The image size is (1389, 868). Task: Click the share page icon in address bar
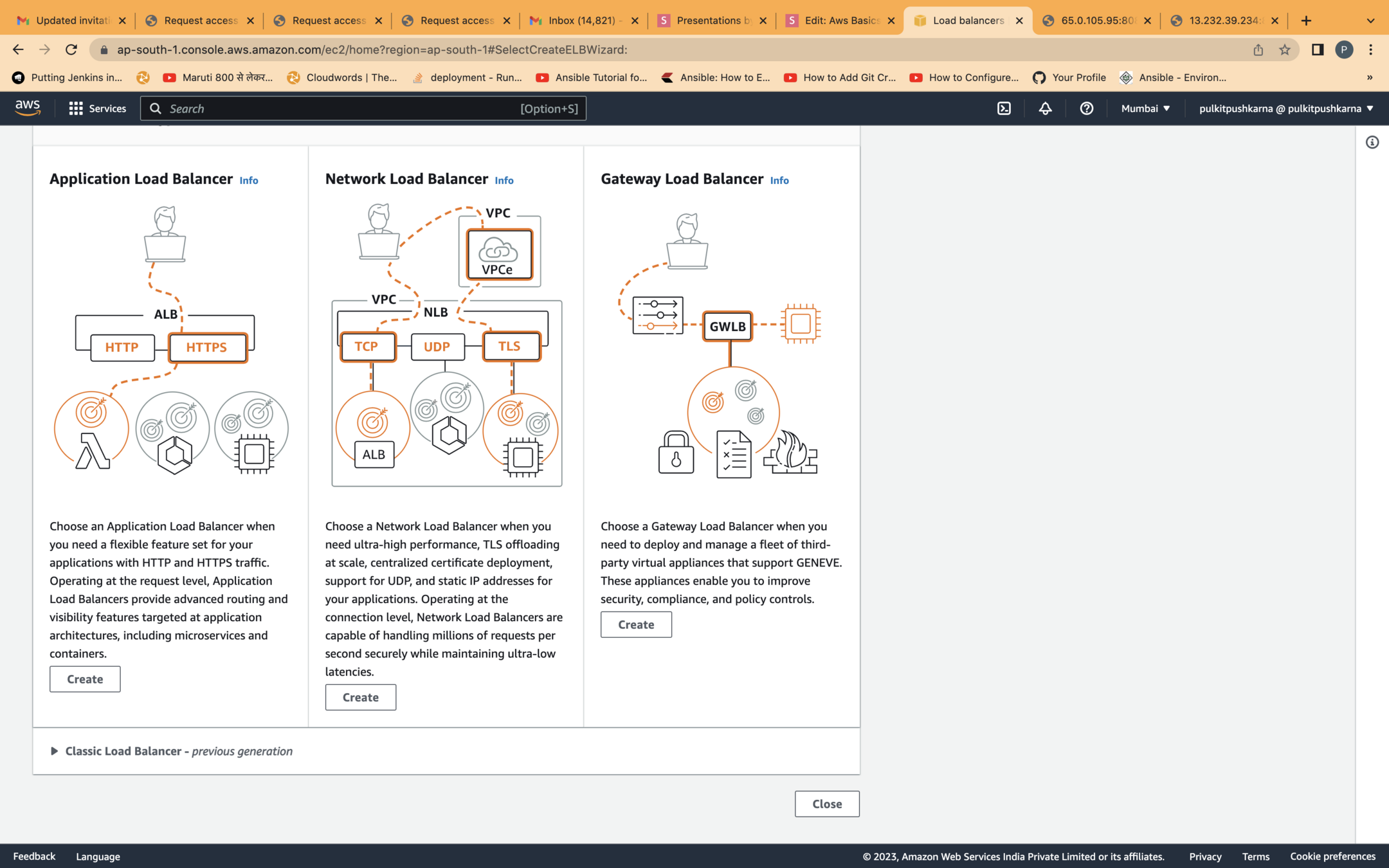pos(1258,50)
